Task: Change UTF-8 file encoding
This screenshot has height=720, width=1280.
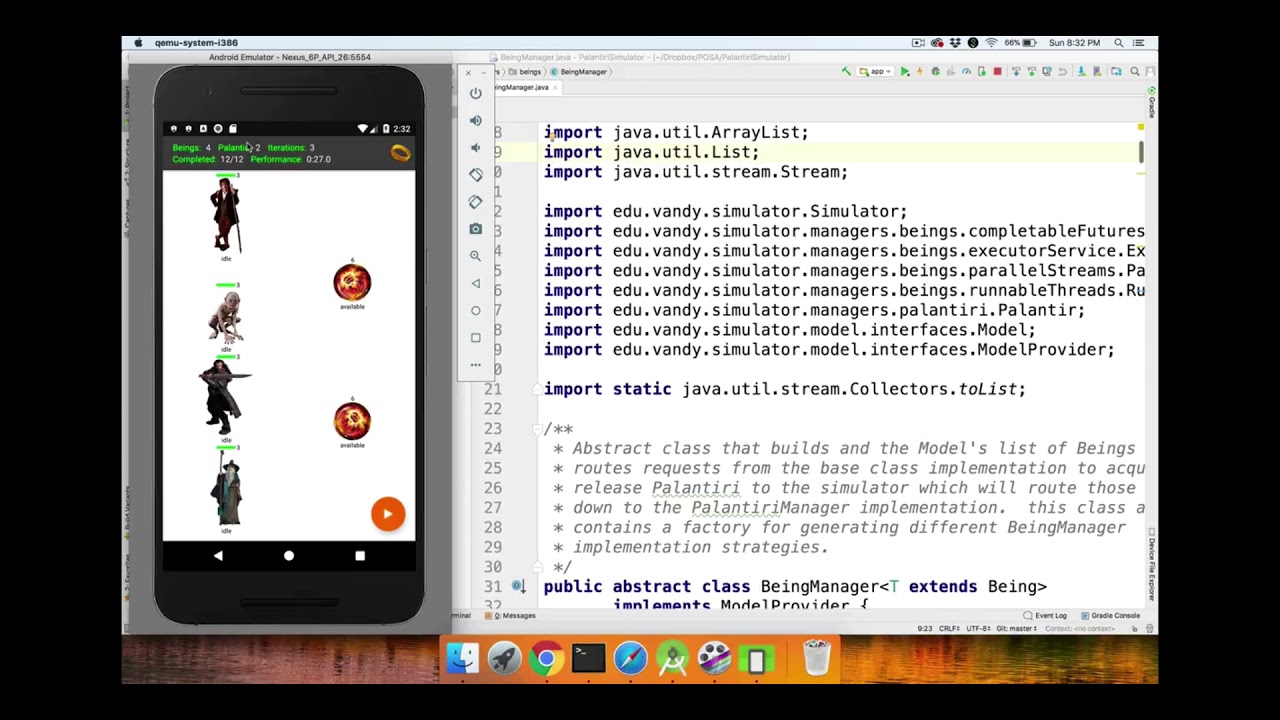Action: pyautogui.click(x=980, y=629)
